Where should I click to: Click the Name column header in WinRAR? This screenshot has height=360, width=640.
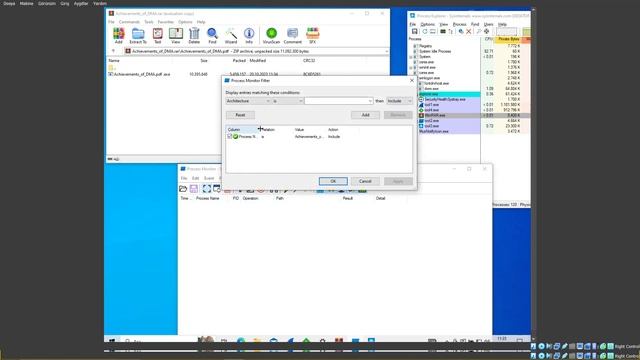pos(114,60)
